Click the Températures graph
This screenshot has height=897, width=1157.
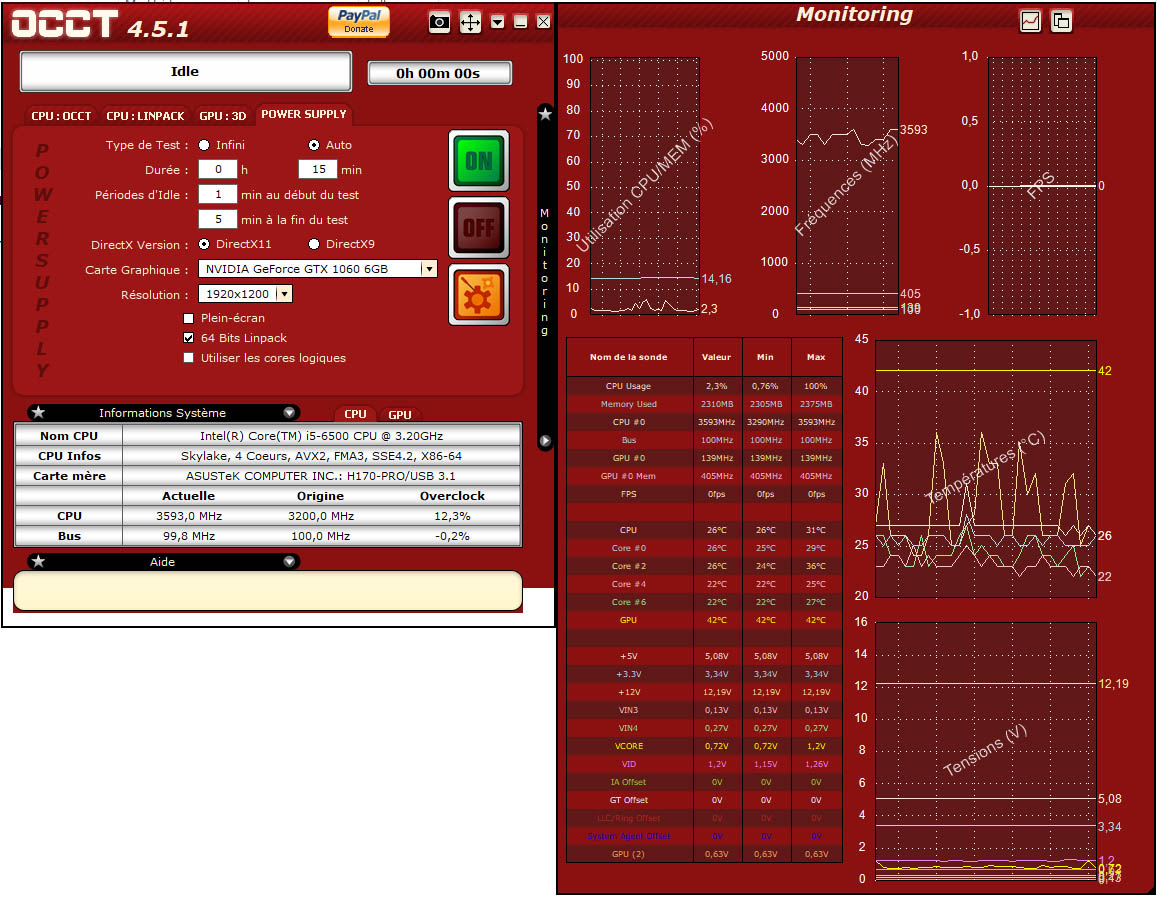[x=986, y=468]
